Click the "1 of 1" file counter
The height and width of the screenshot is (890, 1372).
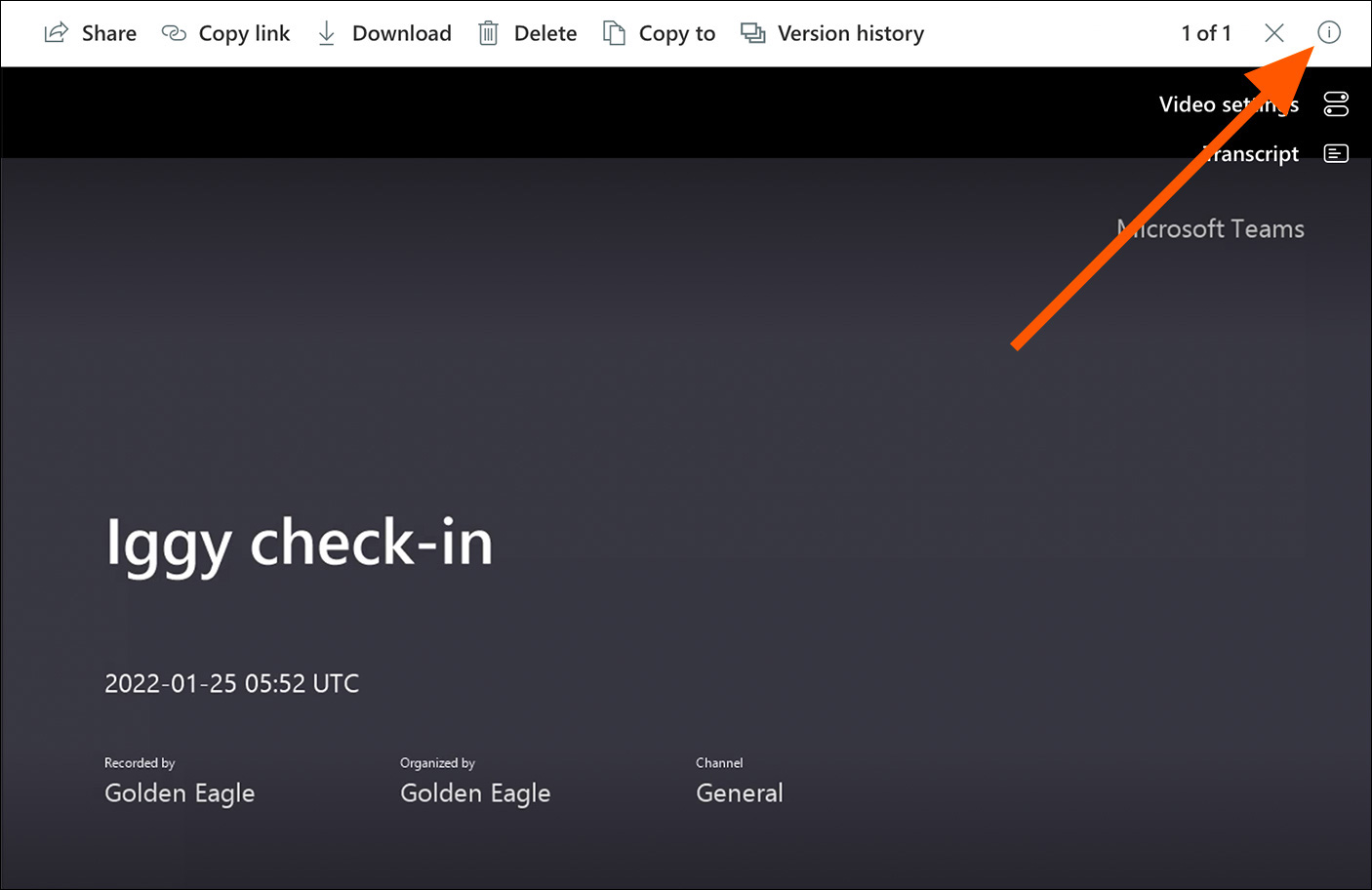point(1206,33)
